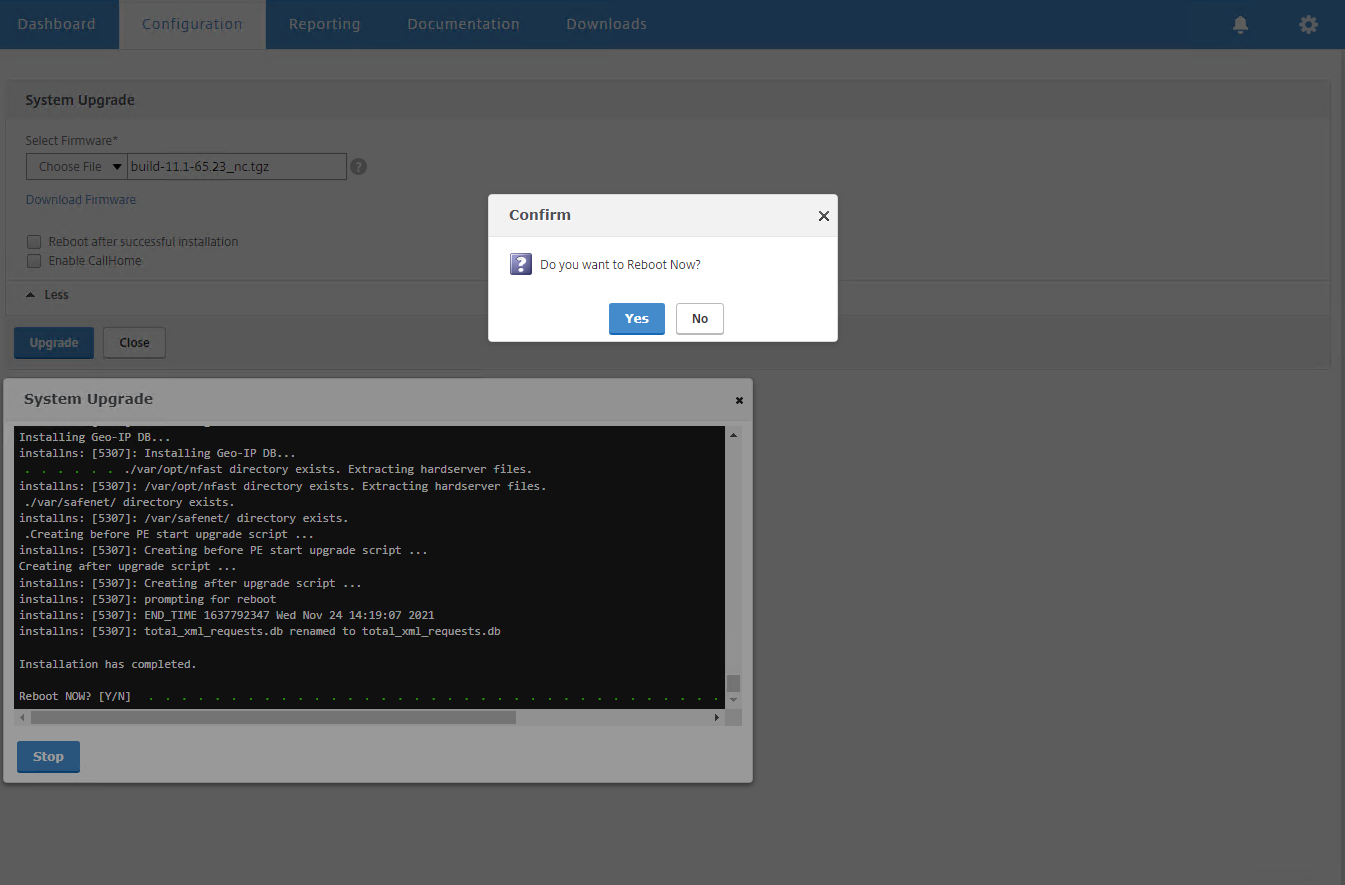This screenshot has height=885, width=1345.
Task: Click 'Do you want to Reboot Now?' text
Action: pos(620,265)
